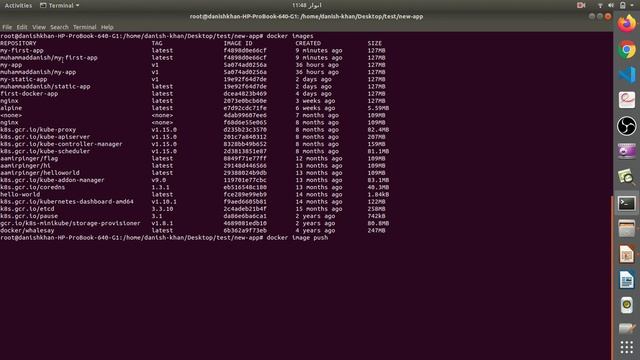640x360 pixels.
Task: Open the battery status icon in top bar
Action: pyautogui.click(x=622, y=5)
